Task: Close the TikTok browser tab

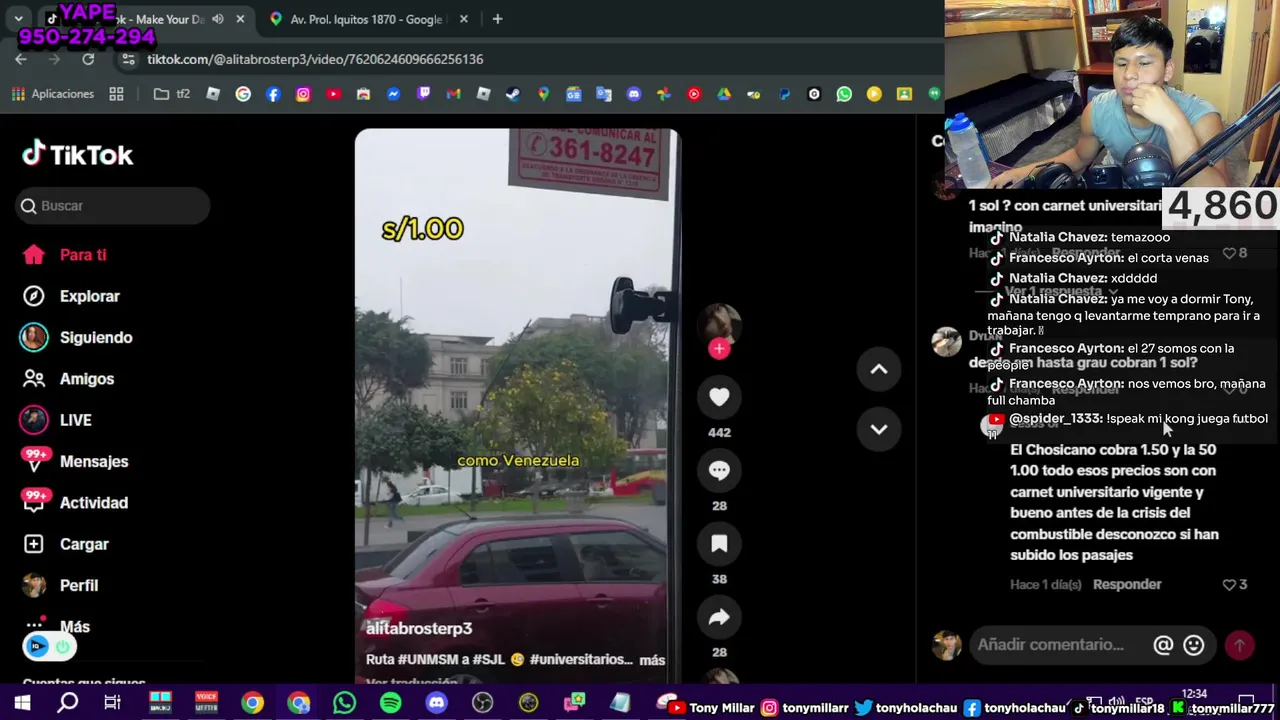Action: pyautogui.click(x=240, y=19)
